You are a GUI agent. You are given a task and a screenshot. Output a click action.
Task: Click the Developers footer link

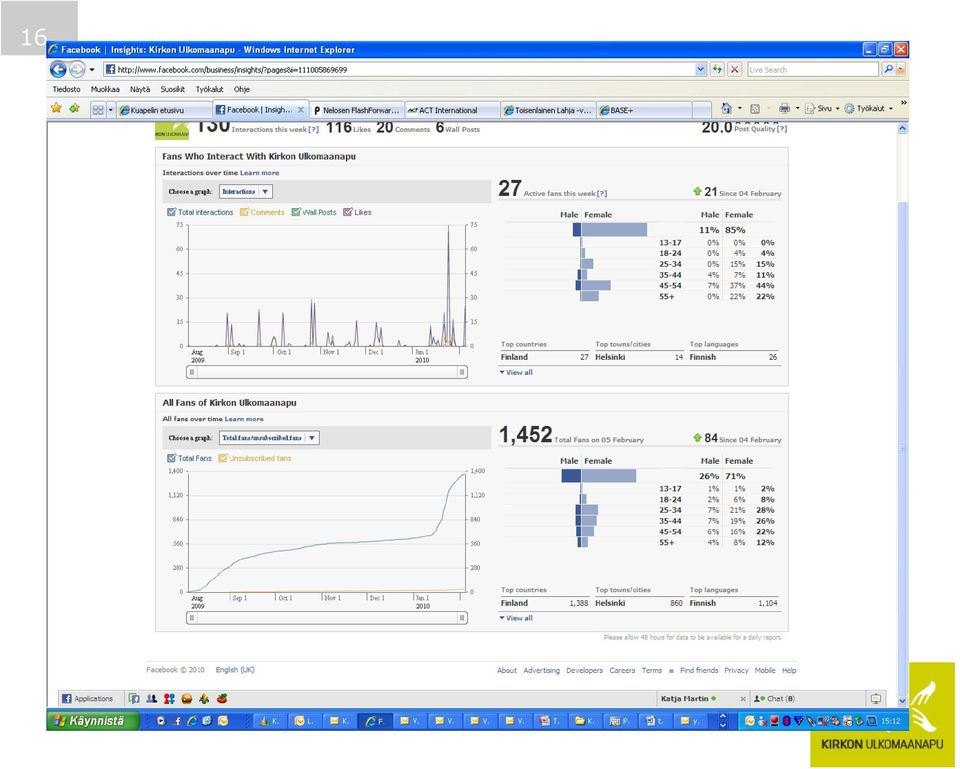click(x=585, y=671)
